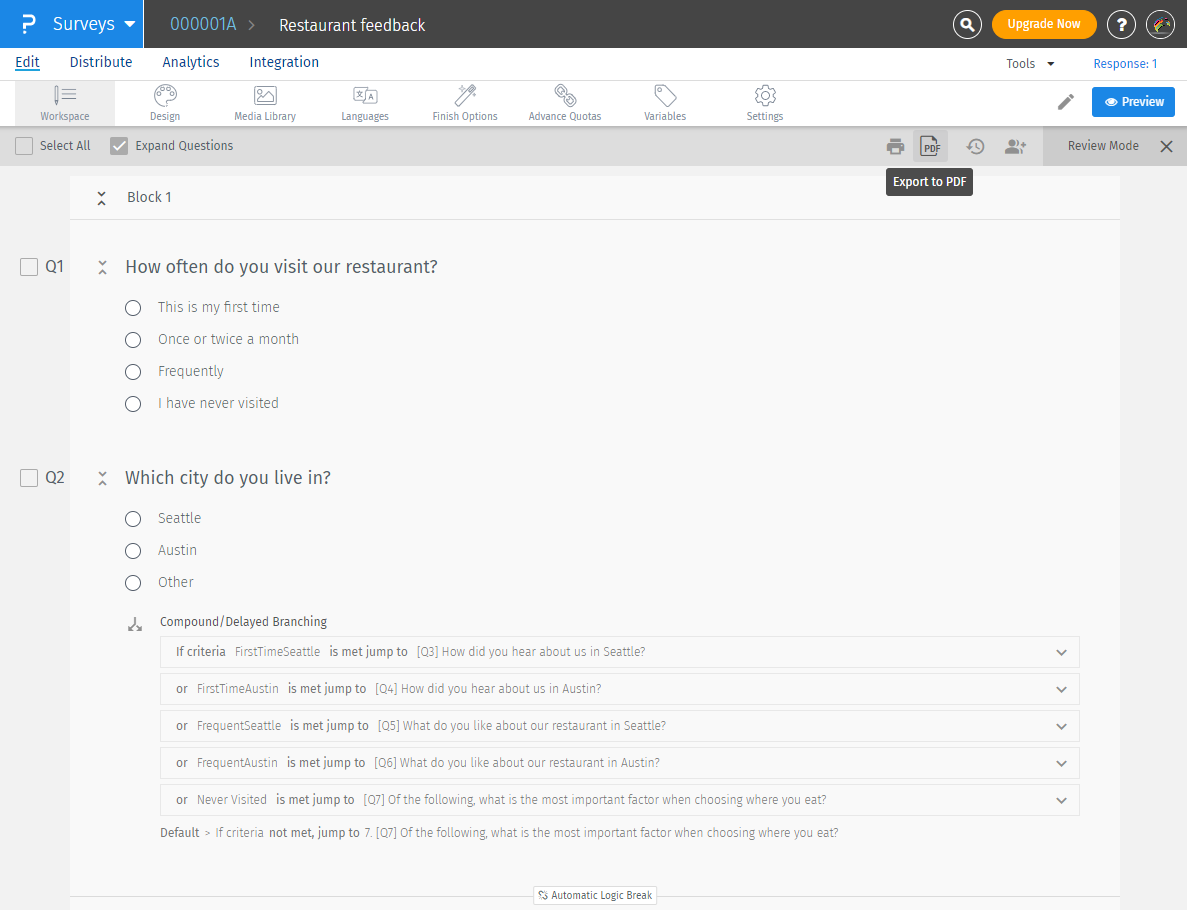The height and width of the screenshot is (910, 1187).
Task: Select the Other city radio option
Action: pyautogui.click(x=133, y=582)
